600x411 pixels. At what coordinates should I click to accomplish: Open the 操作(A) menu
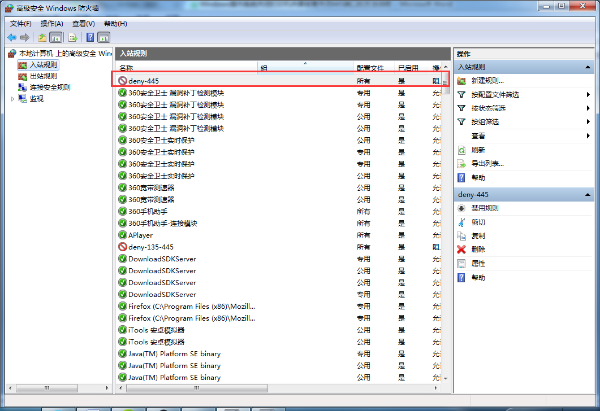(x=52, y=24)
